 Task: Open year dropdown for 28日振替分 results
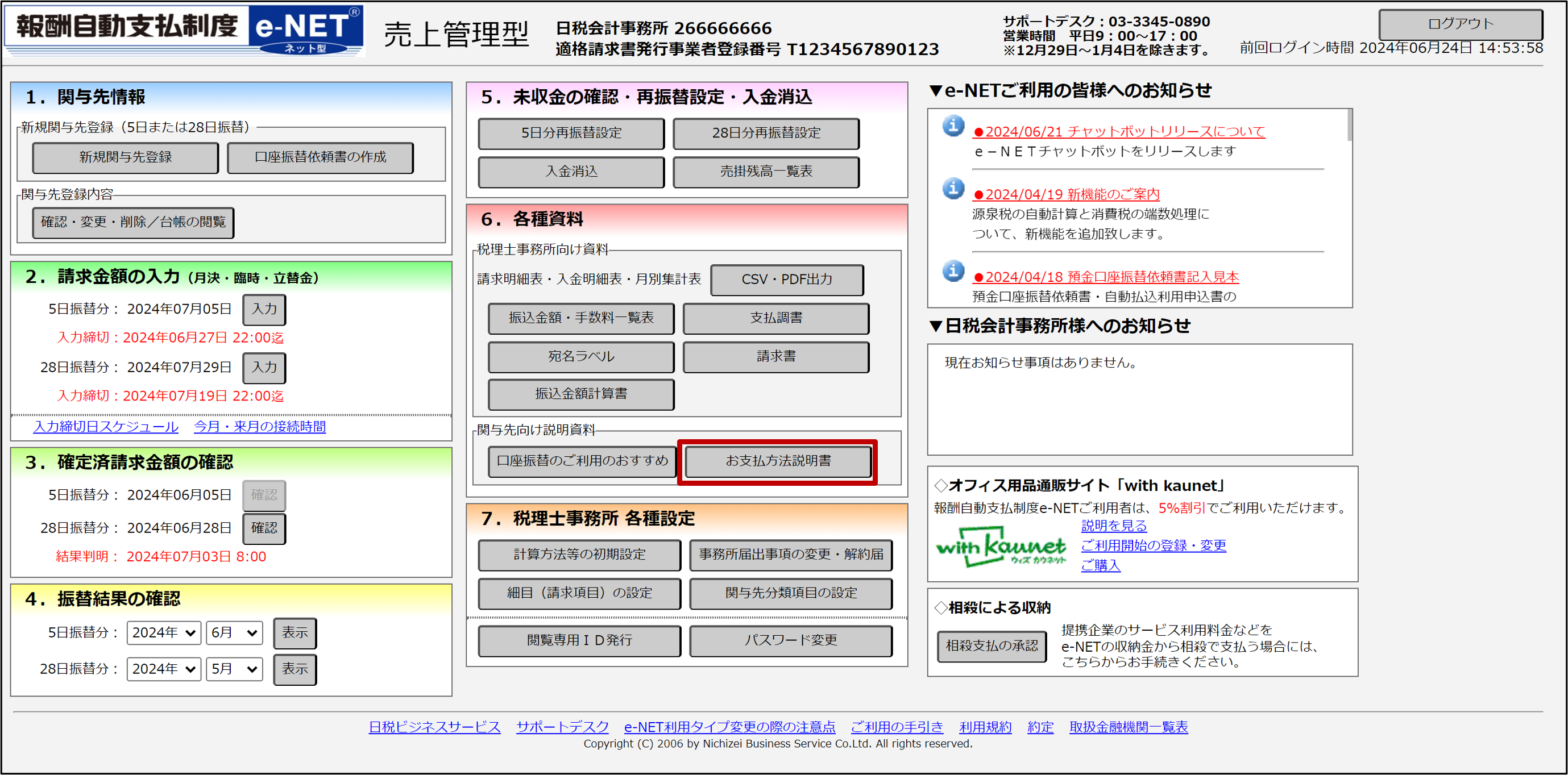click(164, 669)
